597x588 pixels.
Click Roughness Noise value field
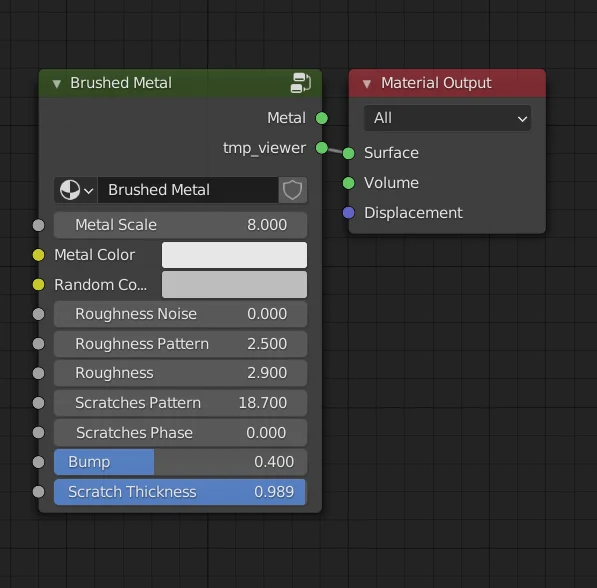180,314
